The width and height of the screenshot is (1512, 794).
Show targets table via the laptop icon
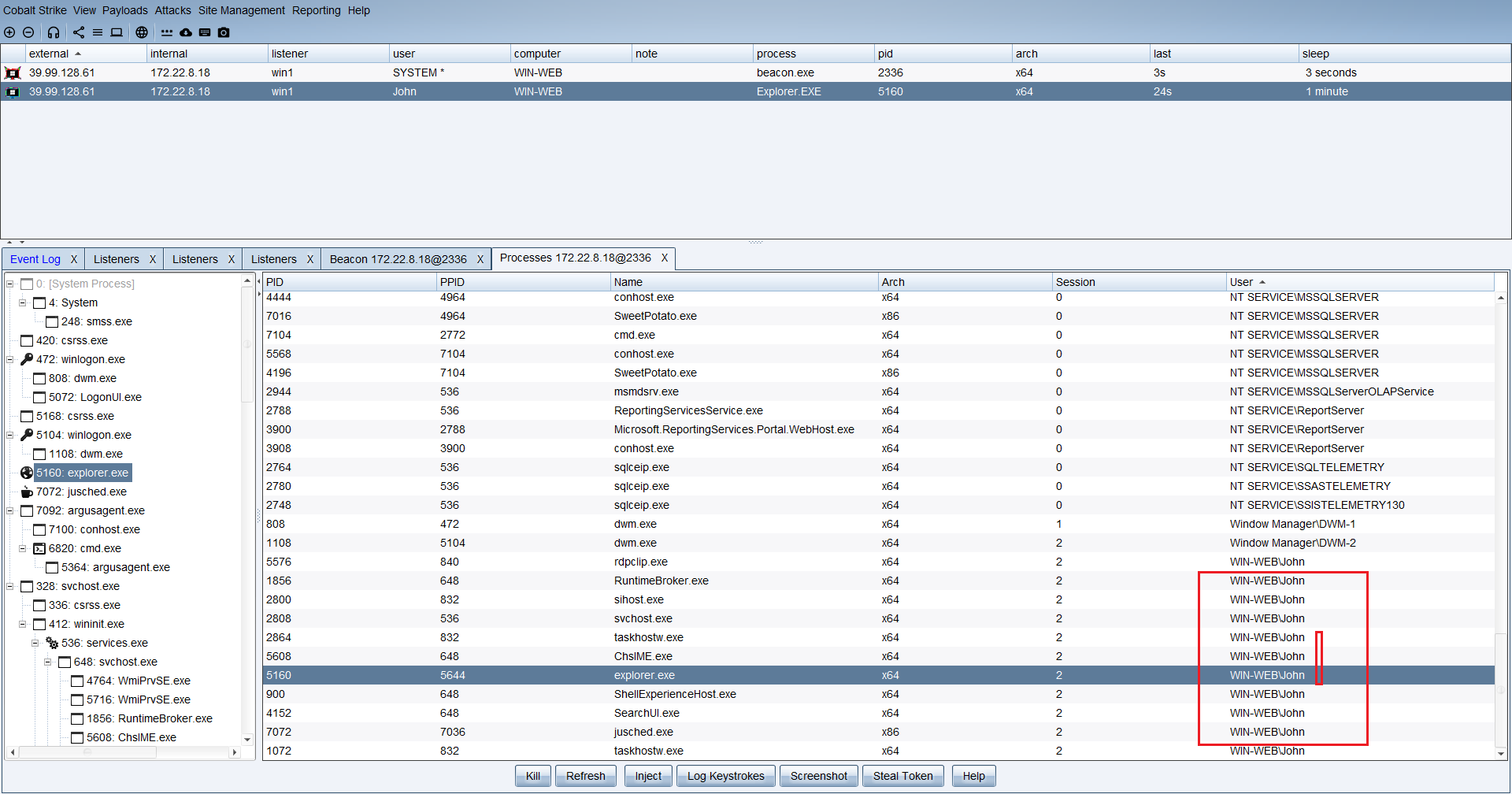(117, 32)
